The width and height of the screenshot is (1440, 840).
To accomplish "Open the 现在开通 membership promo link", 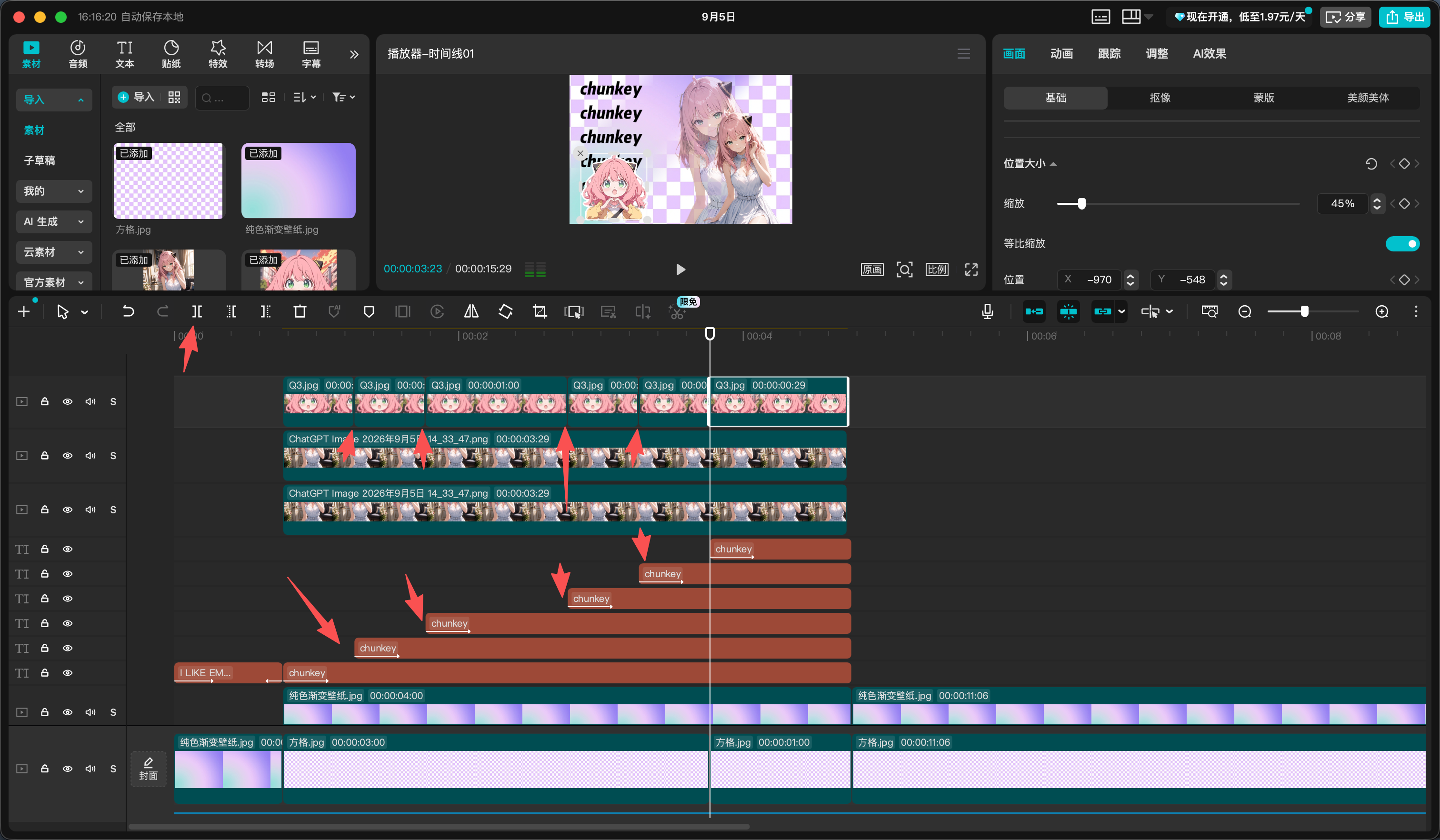I will [1240, 17].
